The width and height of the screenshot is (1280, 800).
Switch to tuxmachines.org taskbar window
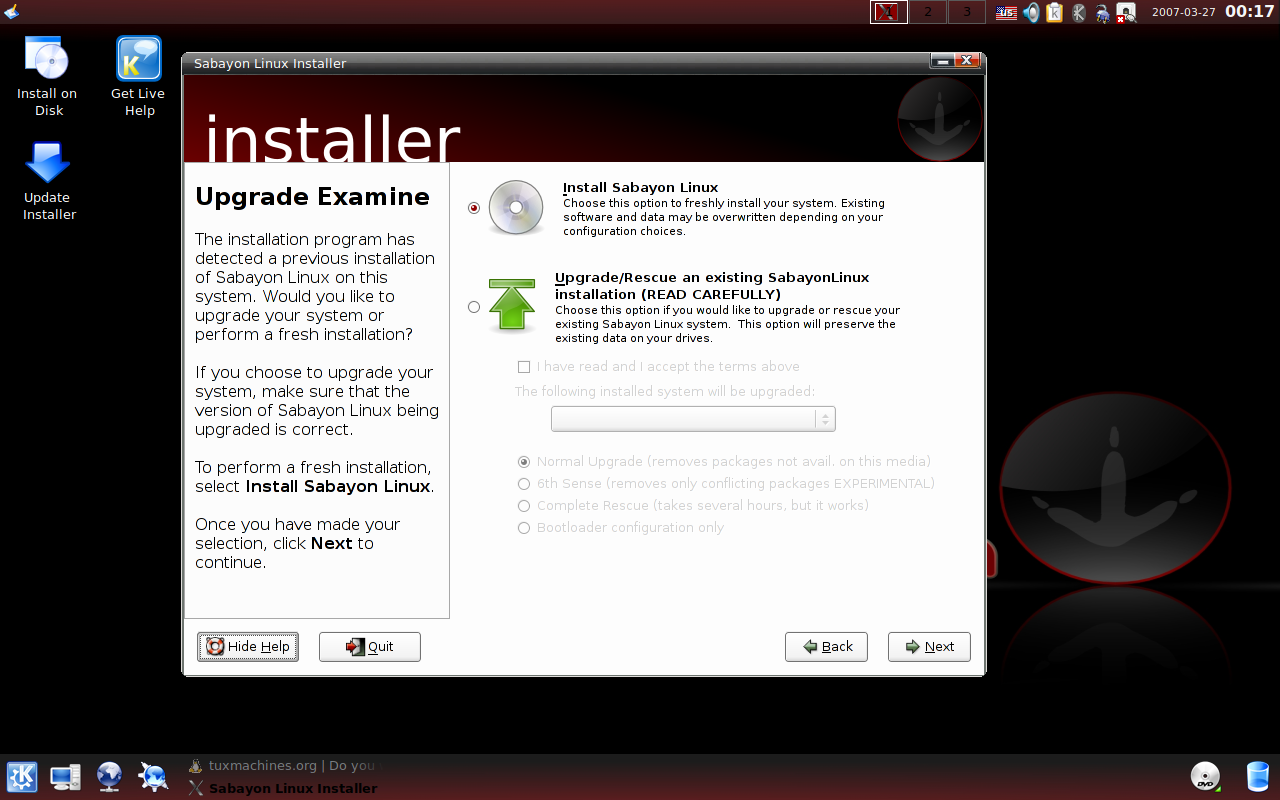click(x=284, y=766)
